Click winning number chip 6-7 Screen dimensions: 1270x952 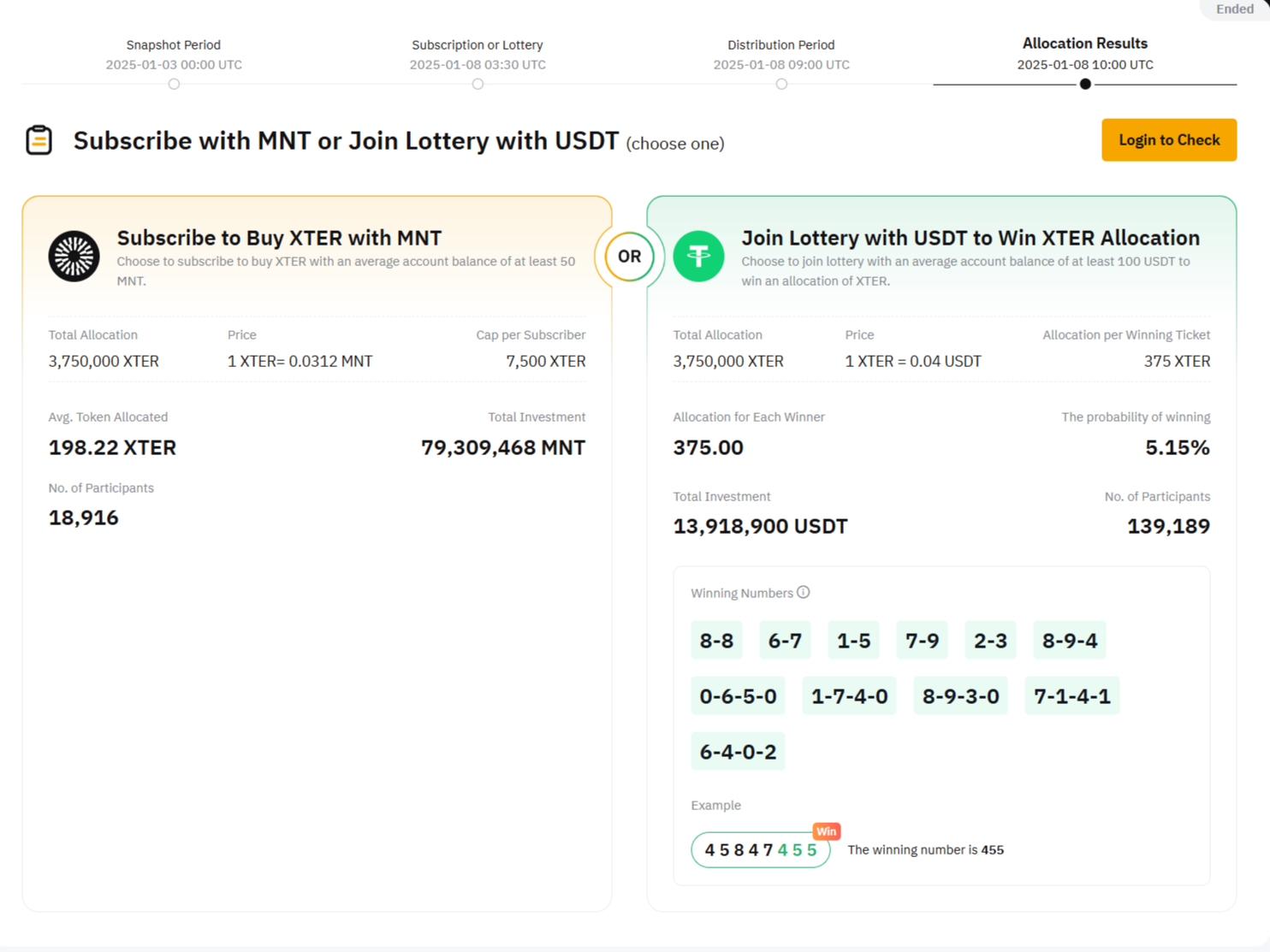tap(785, 640)
